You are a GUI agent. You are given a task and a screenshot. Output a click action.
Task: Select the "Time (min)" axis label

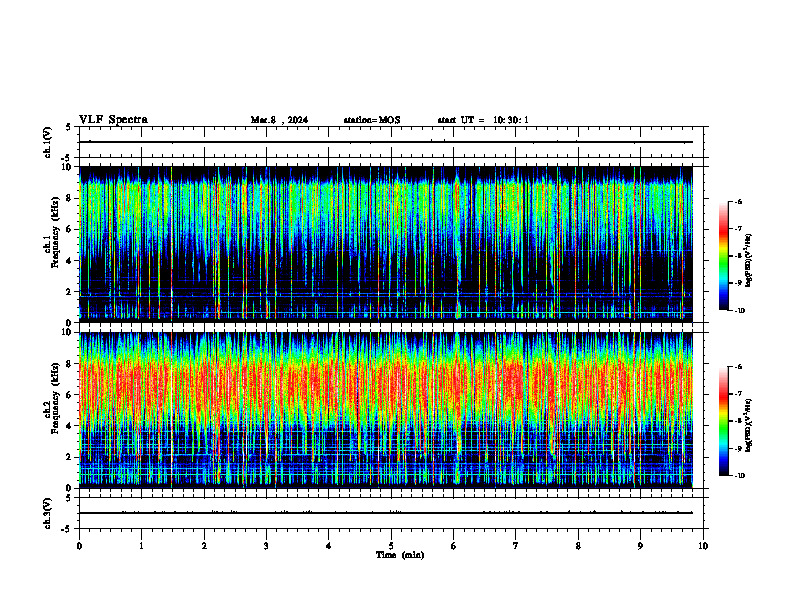[400, 555]
